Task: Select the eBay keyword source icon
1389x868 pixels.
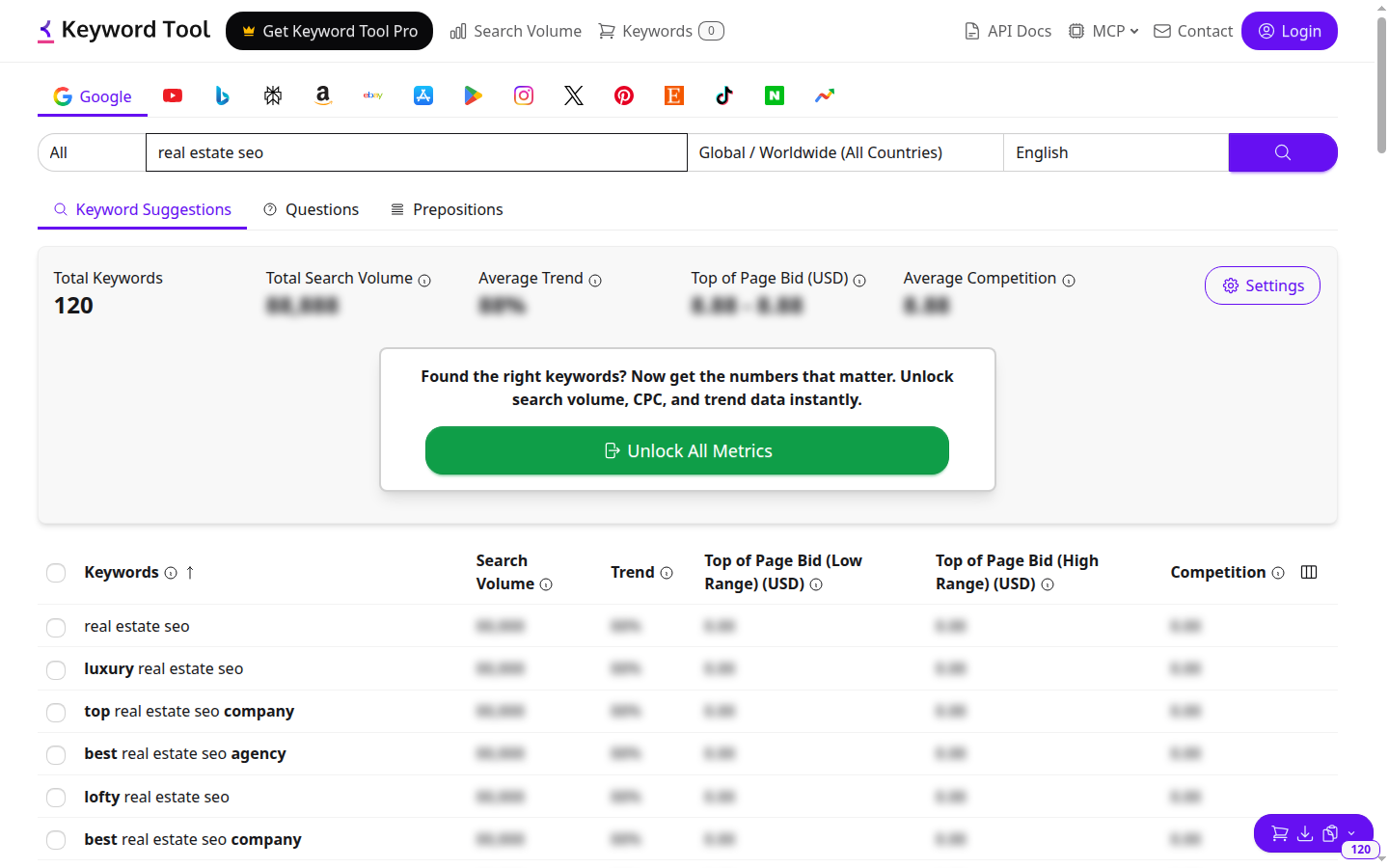Action: [373, 95]
